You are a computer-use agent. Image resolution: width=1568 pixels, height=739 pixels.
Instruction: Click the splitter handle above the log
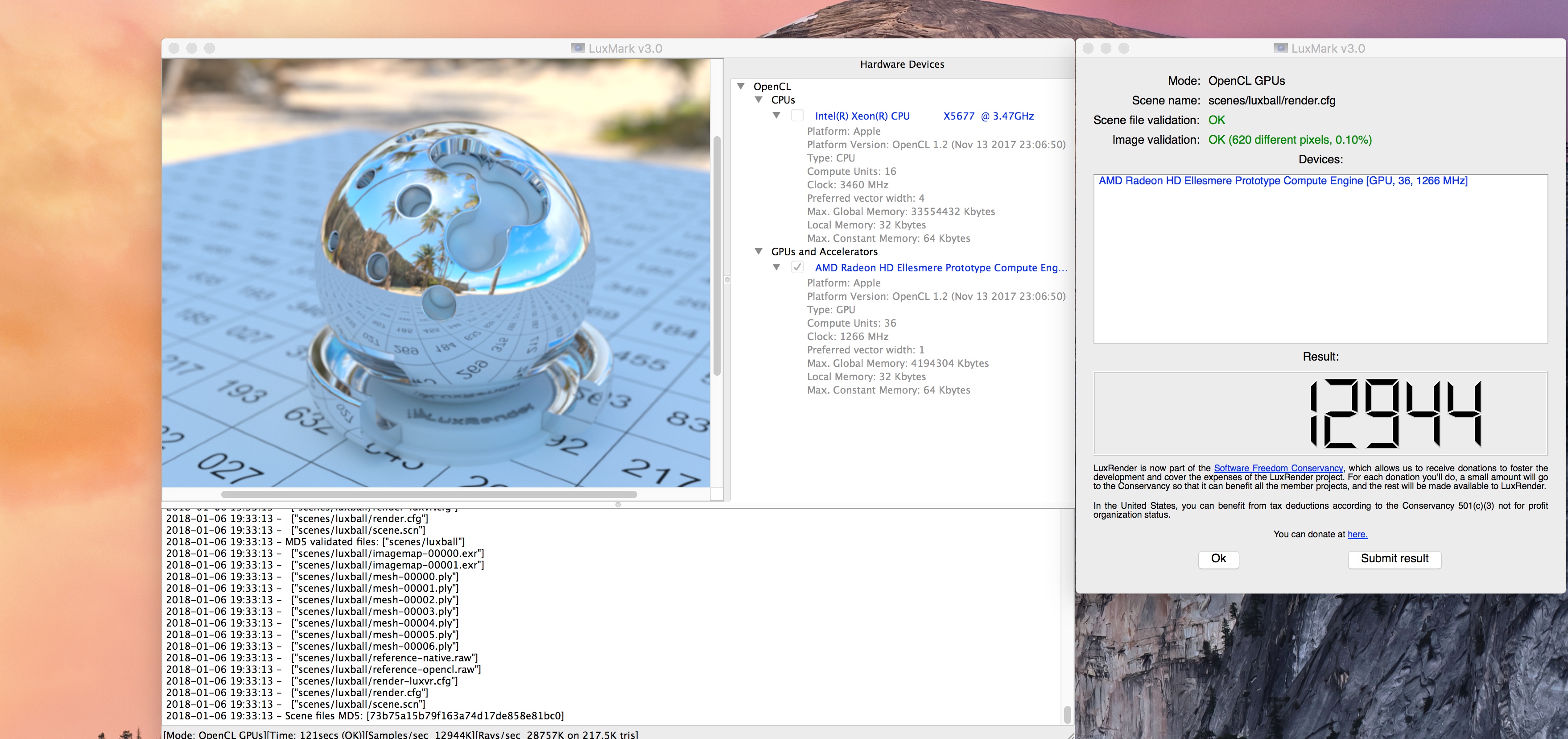[618, 504]
